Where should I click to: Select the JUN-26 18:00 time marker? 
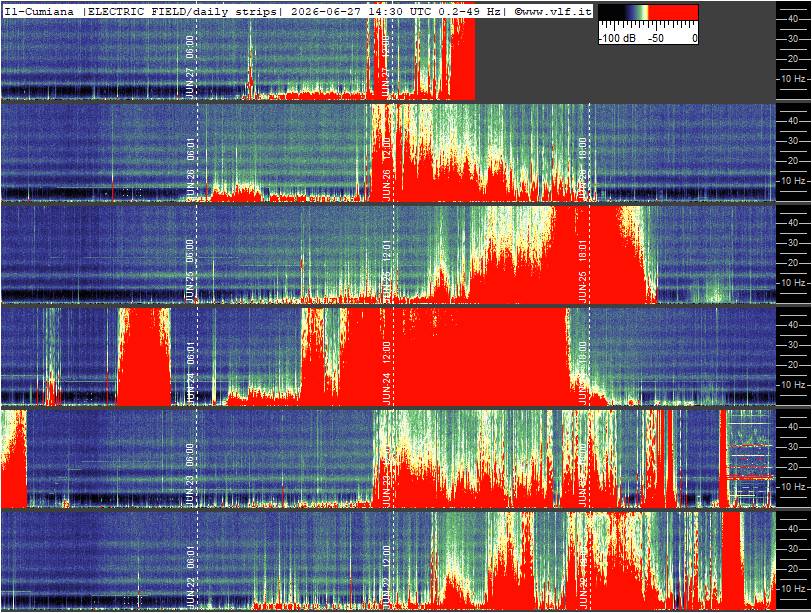coord(583,168)
